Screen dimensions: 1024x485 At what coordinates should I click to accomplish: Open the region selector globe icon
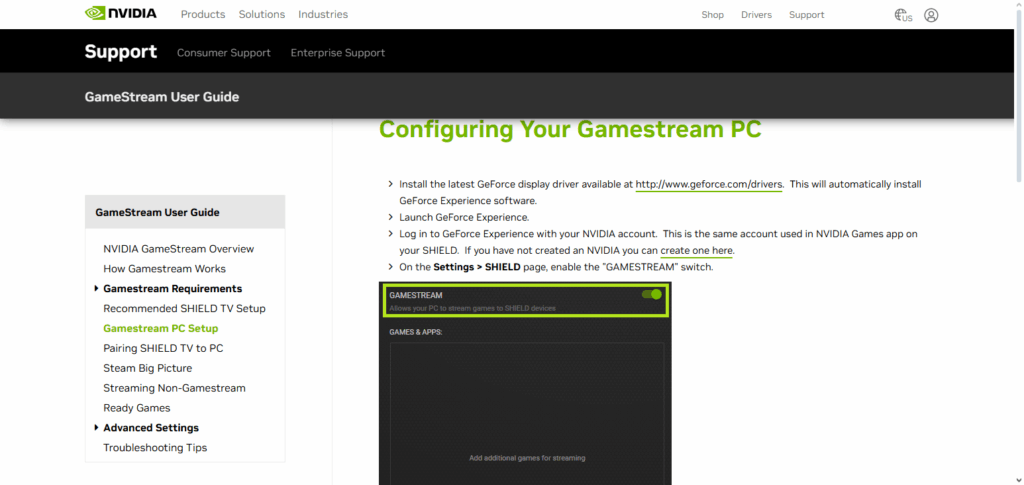(903, 15)
